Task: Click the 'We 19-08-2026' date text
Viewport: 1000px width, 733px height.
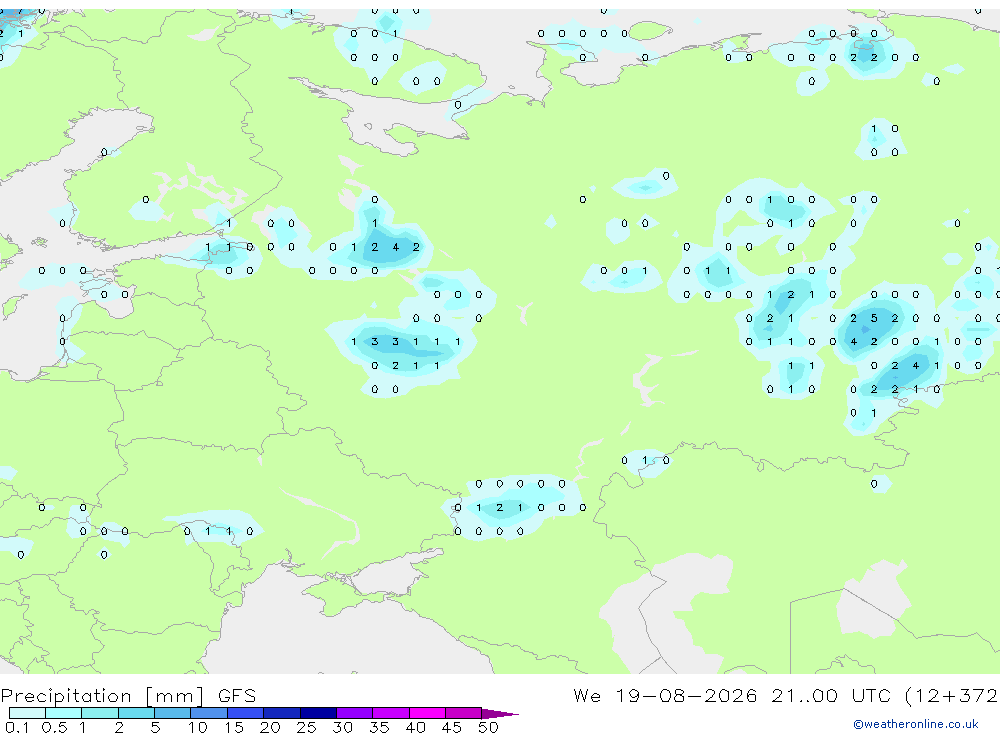Action: click(x=665, y=695)
